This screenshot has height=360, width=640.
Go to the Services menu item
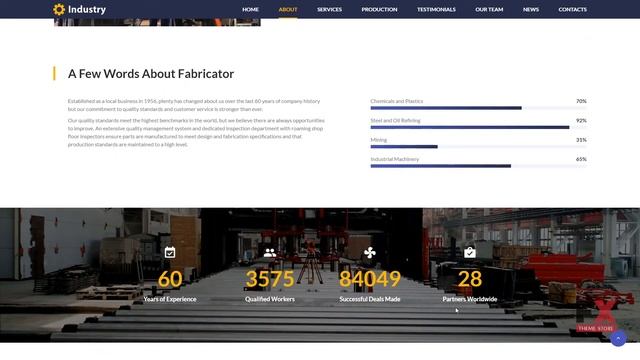[329, 9]
